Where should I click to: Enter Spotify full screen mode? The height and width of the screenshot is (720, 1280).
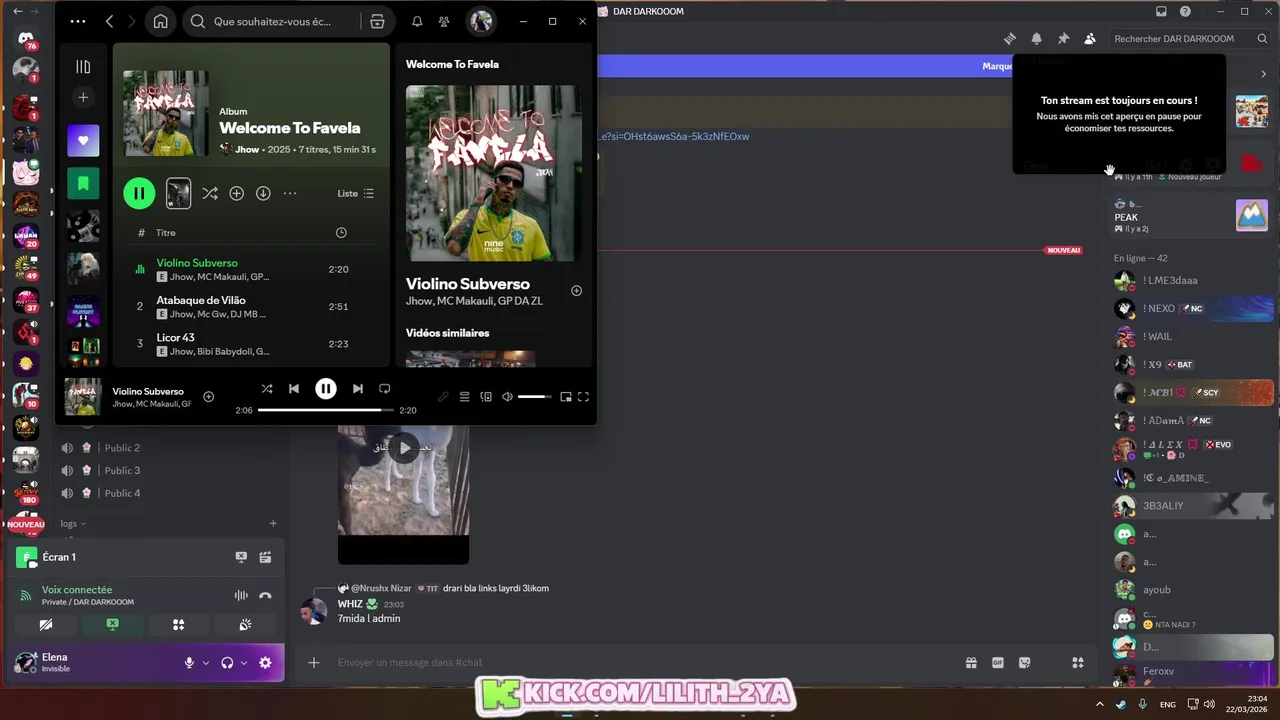click(583, 397)
